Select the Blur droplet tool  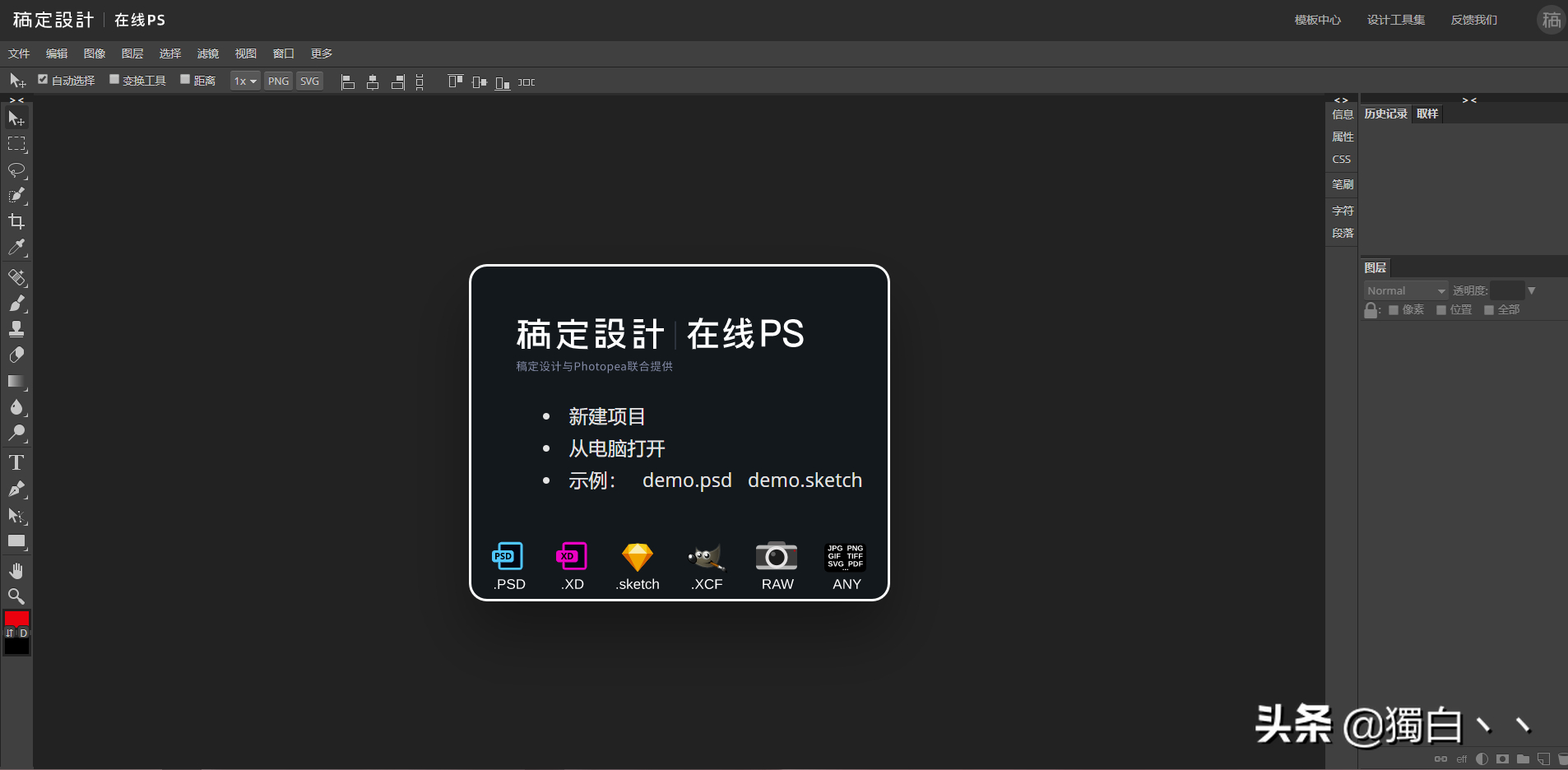[16, 407]
